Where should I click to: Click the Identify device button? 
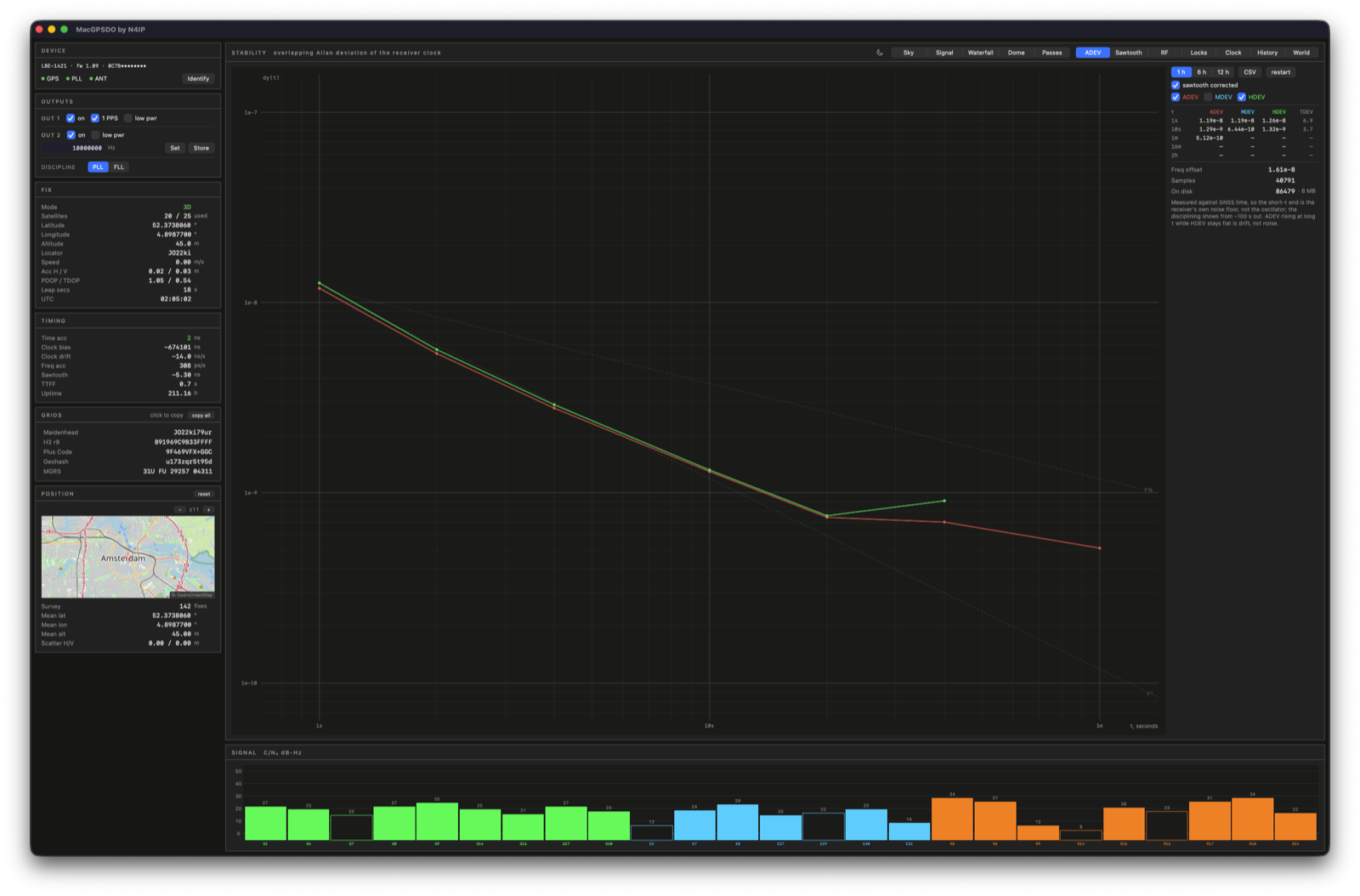[198, 78]
